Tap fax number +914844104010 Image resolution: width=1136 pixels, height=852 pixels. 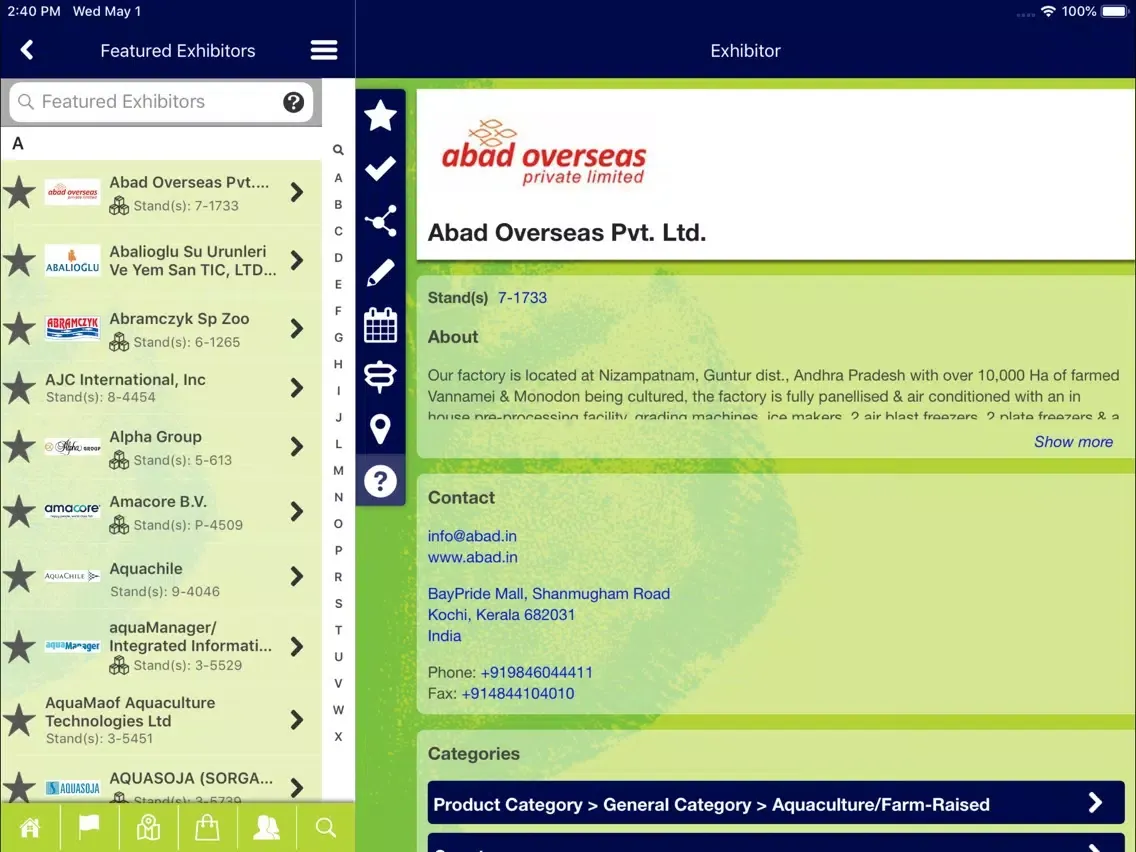[518, 693]
